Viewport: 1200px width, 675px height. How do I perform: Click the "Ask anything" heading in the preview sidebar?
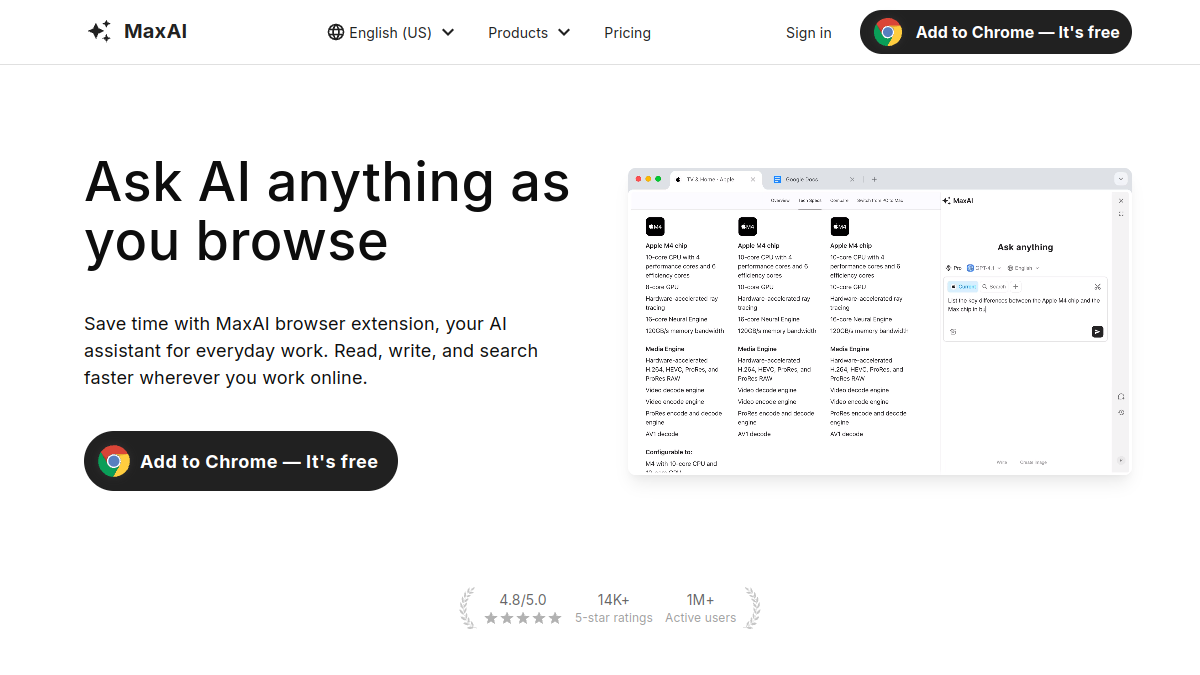click(x=1025, y=247)
